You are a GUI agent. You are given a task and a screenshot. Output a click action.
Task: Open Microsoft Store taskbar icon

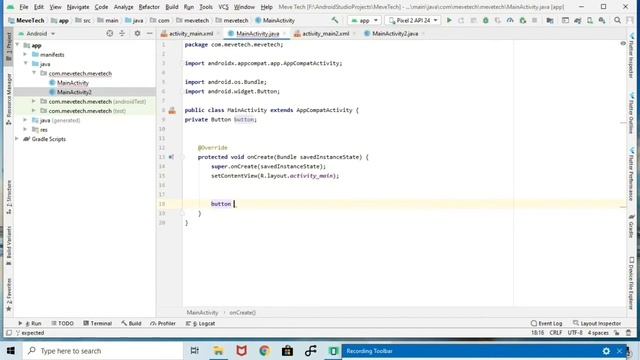coord(287,351)
